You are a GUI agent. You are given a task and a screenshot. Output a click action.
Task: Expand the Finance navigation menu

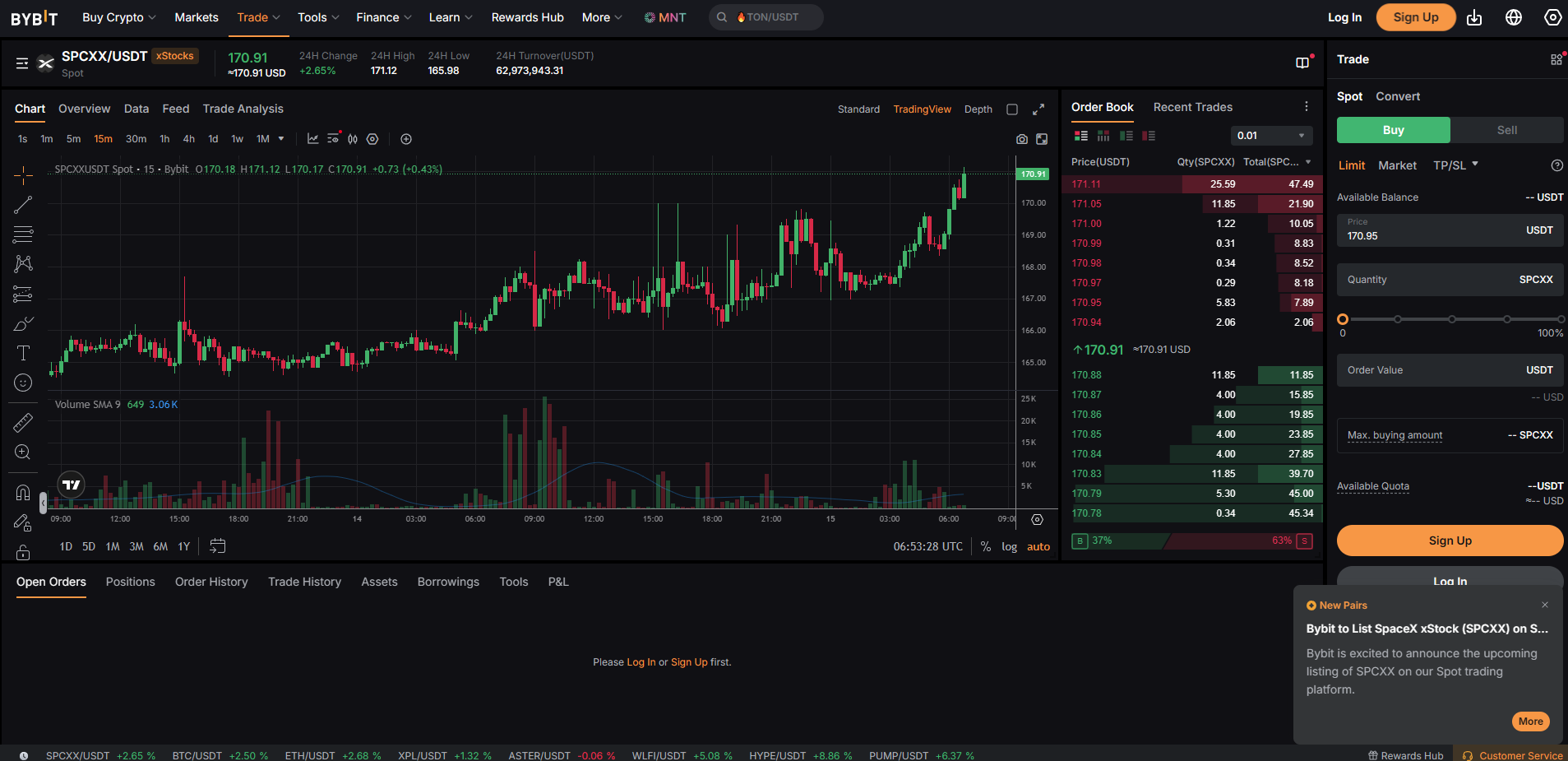pos(383,17)
